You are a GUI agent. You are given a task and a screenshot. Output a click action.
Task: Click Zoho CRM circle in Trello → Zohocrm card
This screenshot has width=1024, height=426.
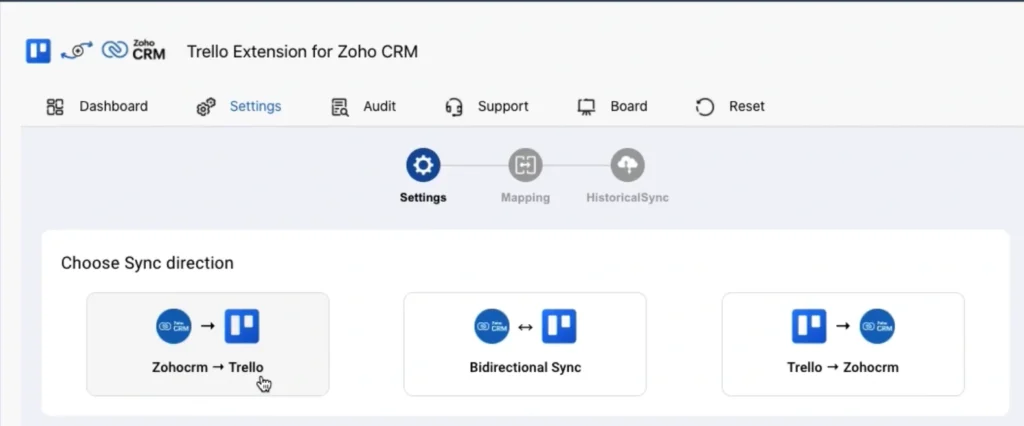tap(877, 326)
